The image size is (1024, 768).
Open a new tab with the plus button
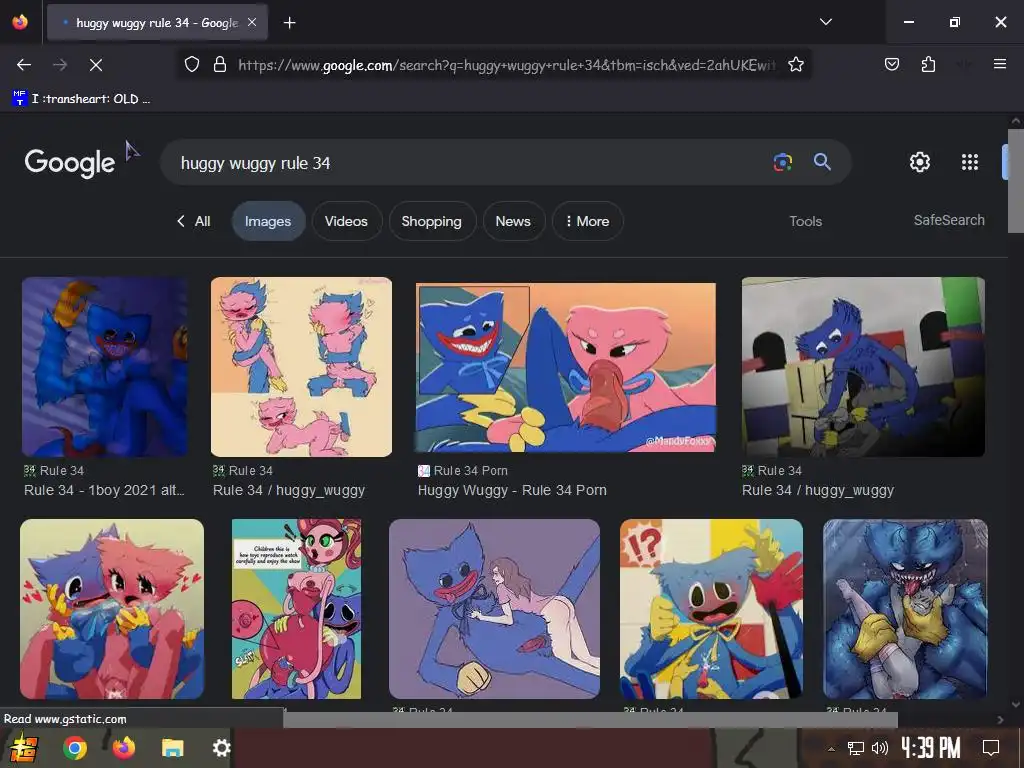pos(289,23)
